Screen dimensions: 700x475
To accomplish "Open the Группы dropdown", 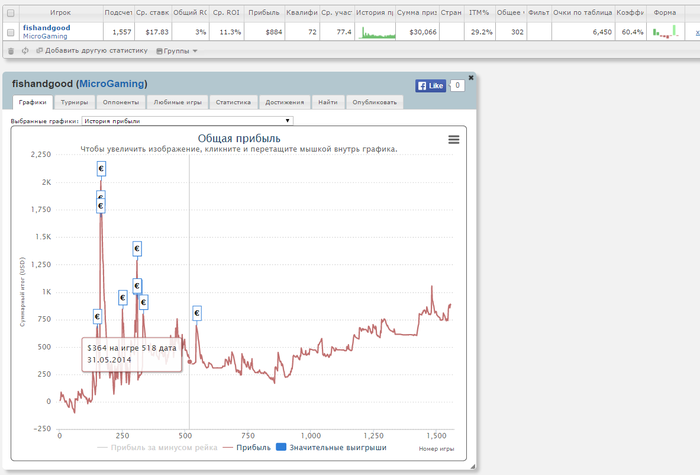I will [177, 51].
